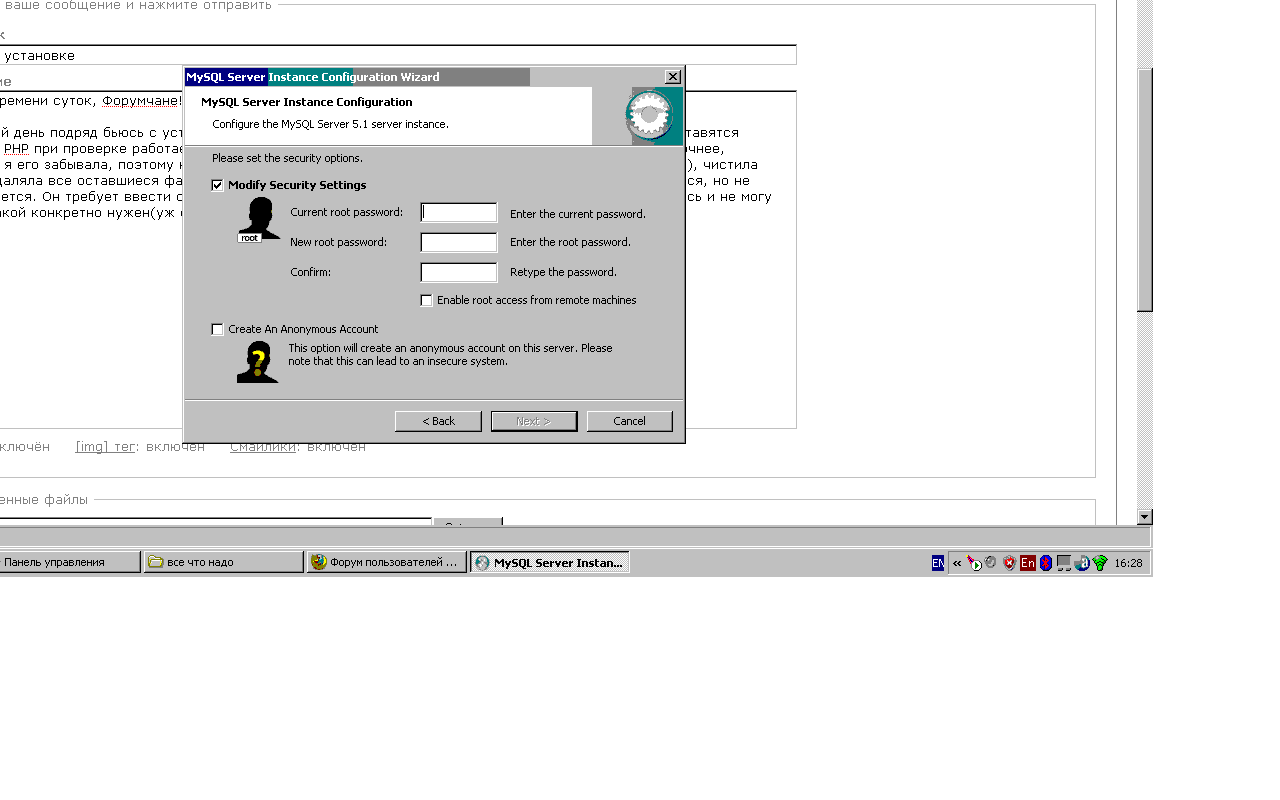The height and width of the screenshot is (800, 1280).
Task: Enable root access from remote machines
Action: (x=427, y=300)
